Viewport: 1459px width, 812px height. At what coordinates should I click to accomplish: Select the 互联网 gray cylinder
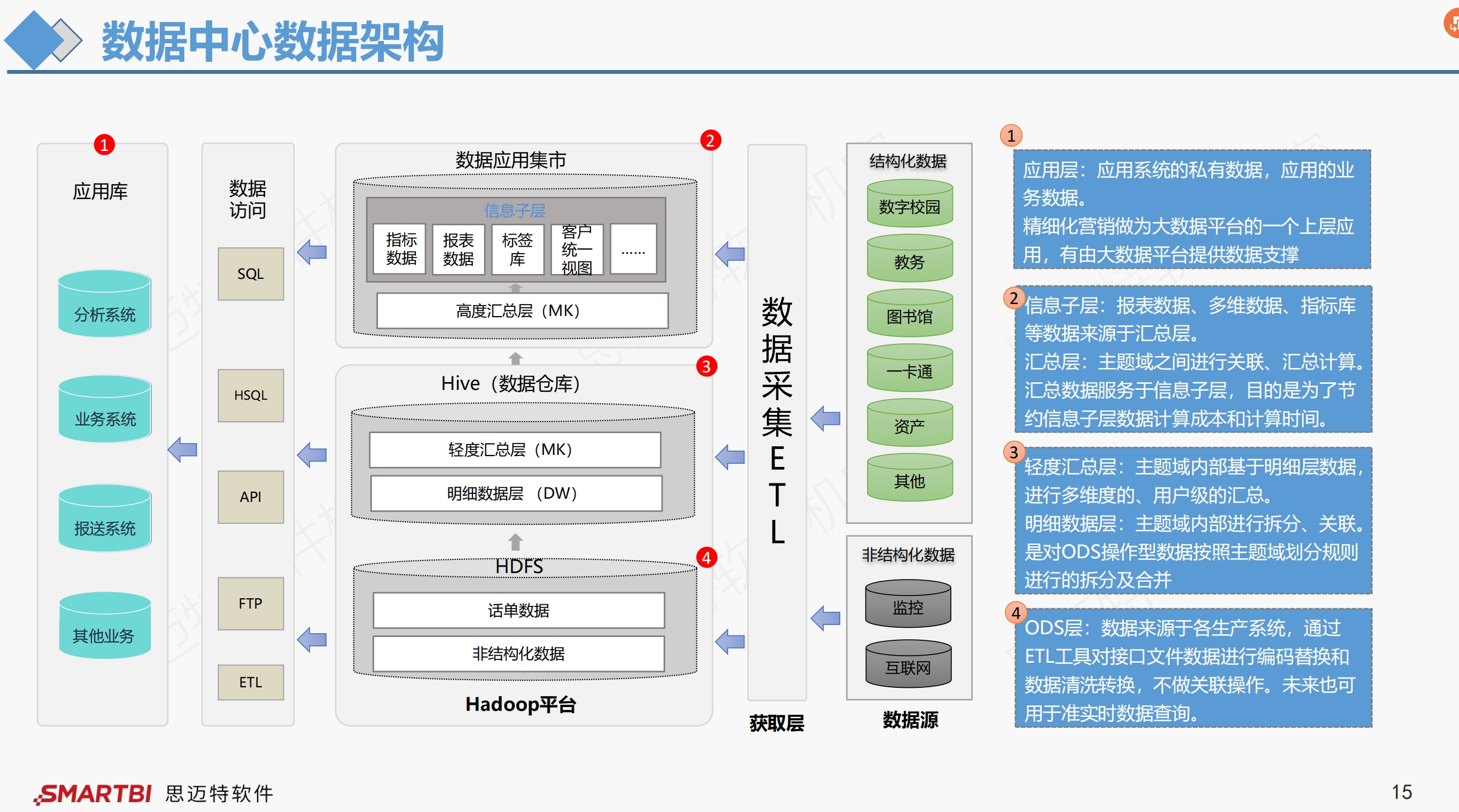[x=908, y=664]
